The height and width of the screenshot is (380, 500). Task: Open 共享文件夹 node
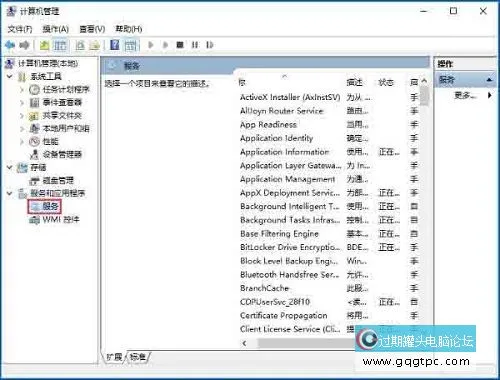point(62,115)
